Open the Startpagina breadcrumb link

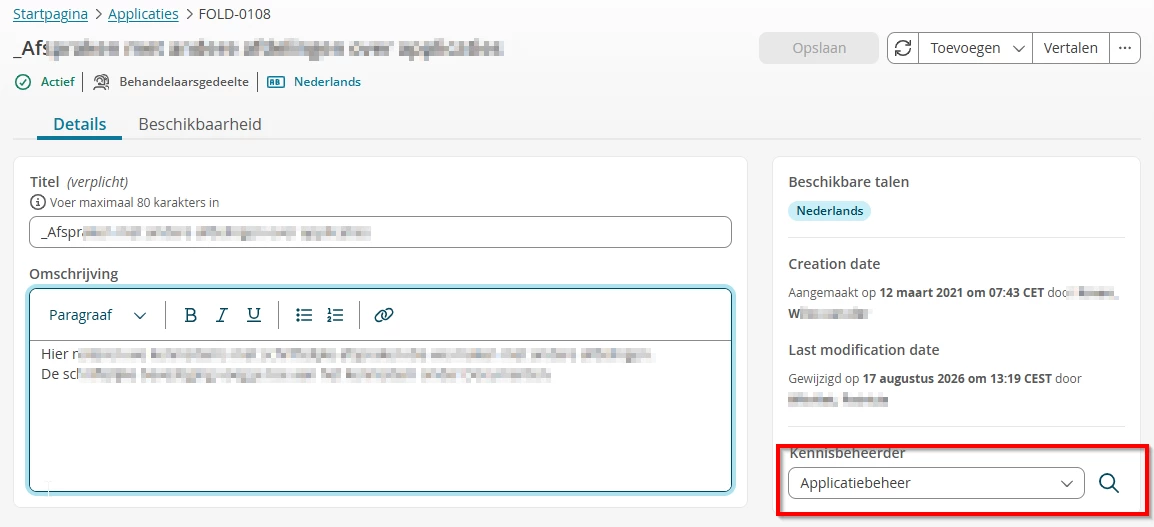[x=51, y=14]
